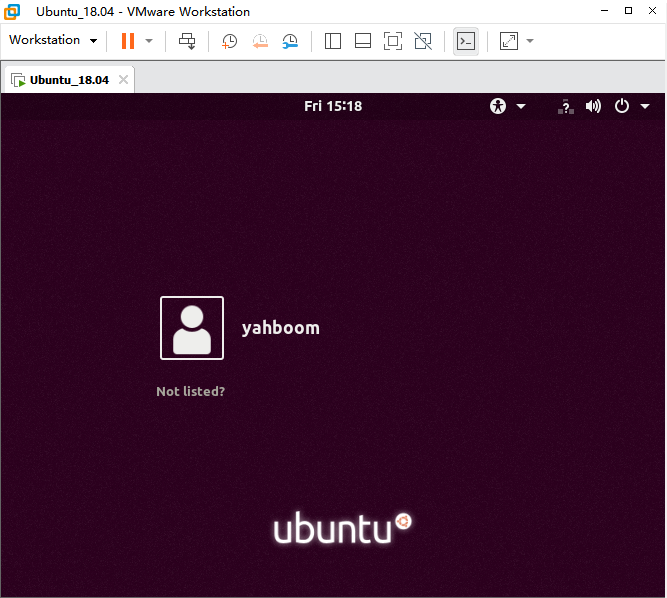Click the stretch guest display icon
This screenshot has width=667, height=598.
509,41
